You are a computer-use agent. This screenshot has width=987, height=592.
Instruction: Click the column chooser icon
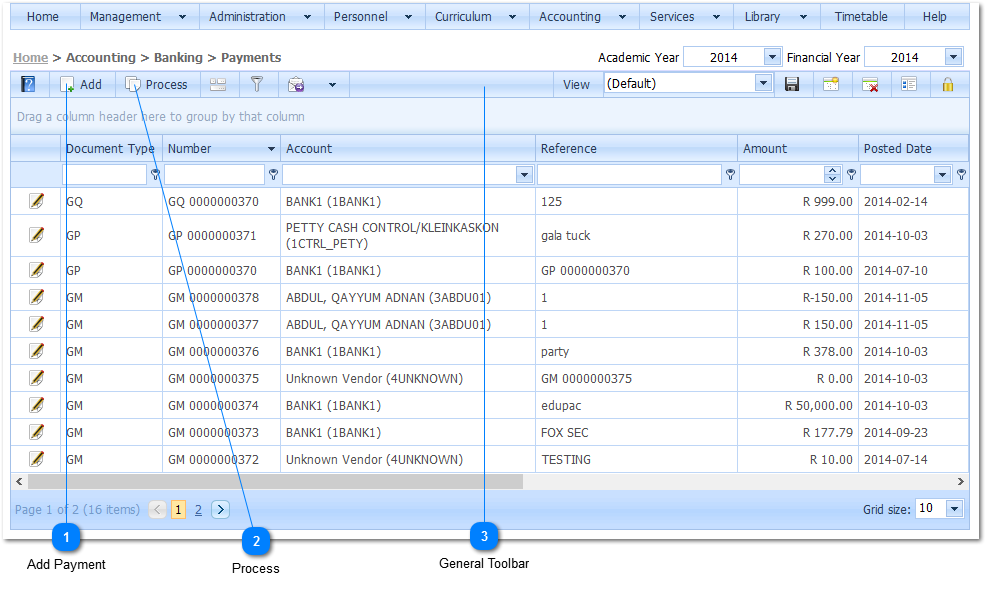909,84
